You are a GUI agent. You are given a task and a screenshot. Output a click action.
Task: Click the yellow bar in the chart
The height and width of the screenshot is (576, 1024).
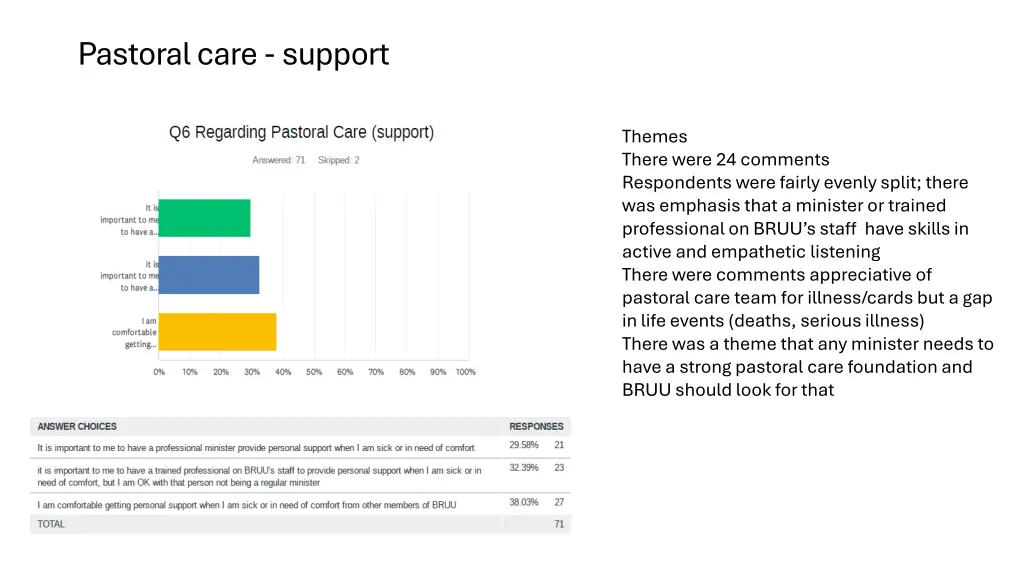click(217, 332)
